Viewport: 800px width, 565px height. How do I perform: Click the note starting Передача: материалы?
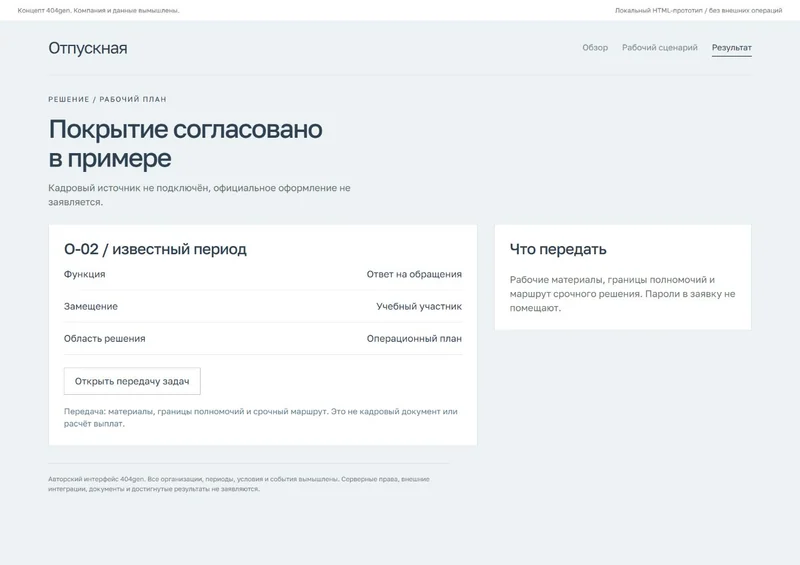pyautogui.click(x=261, y=417)
